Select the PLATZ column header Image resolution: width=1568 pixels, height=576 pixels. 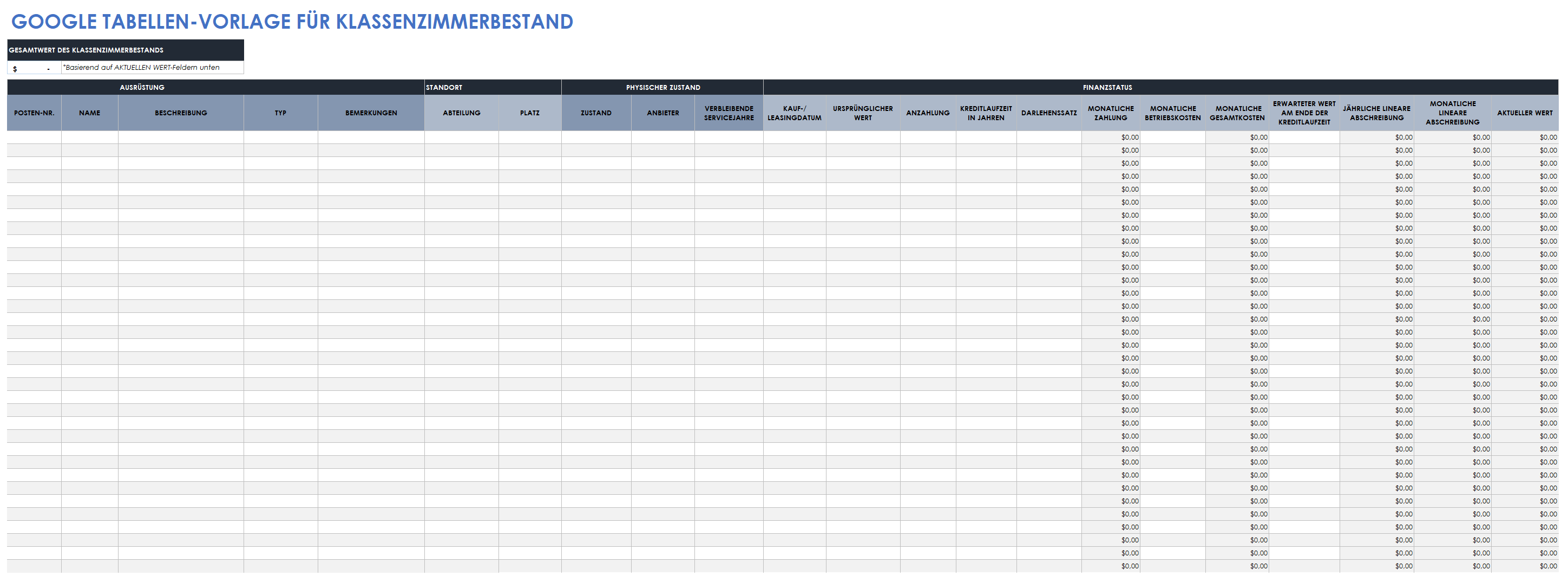530,113
